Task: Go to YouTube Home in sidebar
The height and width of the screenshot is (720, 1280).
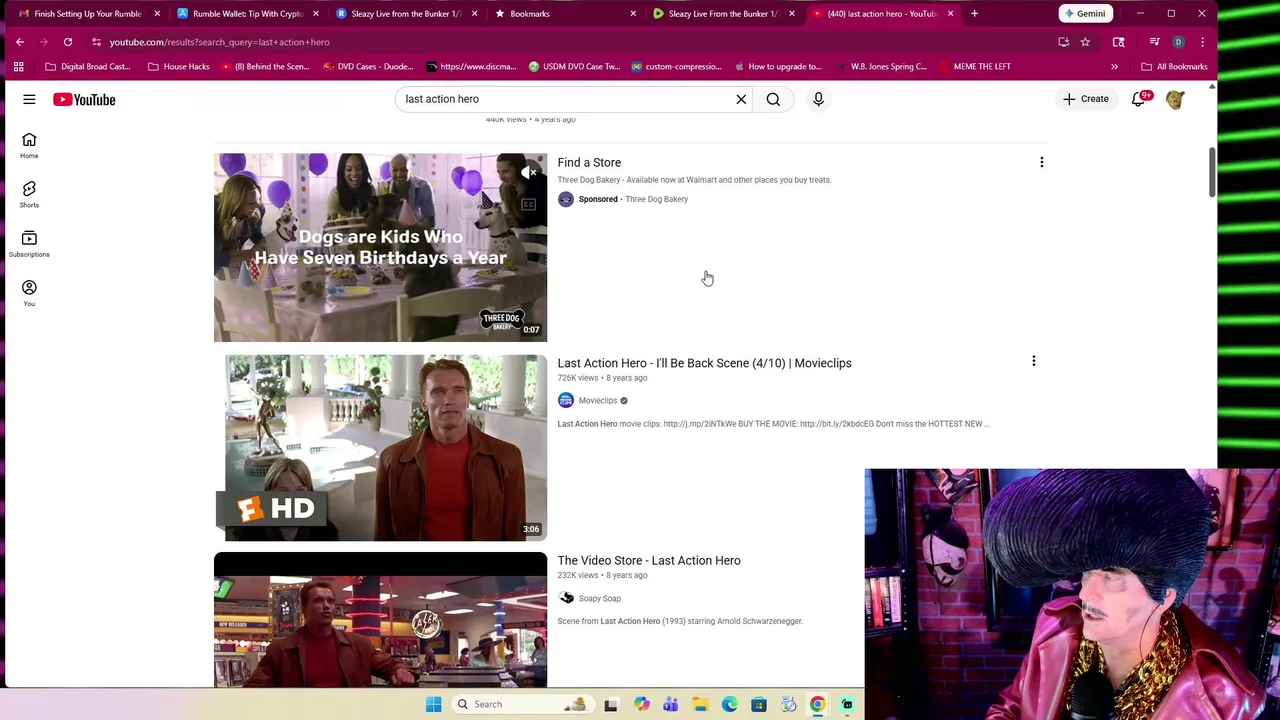Action: point(29,145)
